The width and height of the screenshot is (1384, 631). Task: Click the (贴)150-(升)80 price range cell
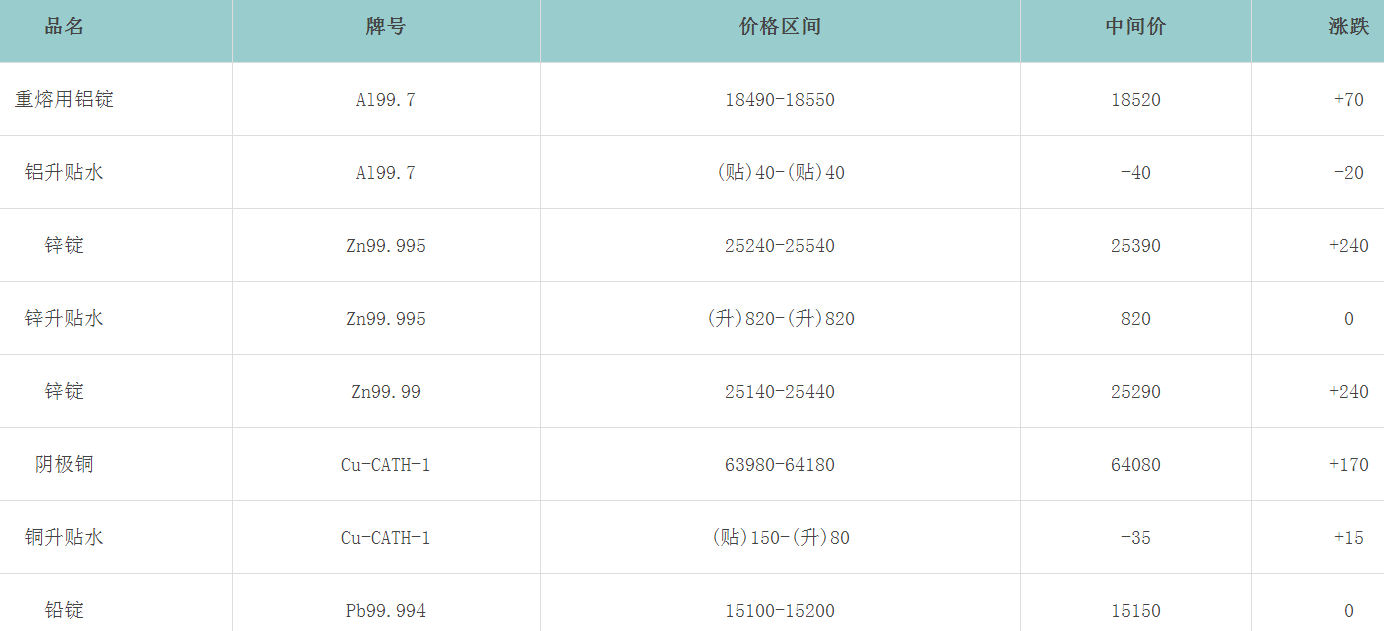click(780, 538)
